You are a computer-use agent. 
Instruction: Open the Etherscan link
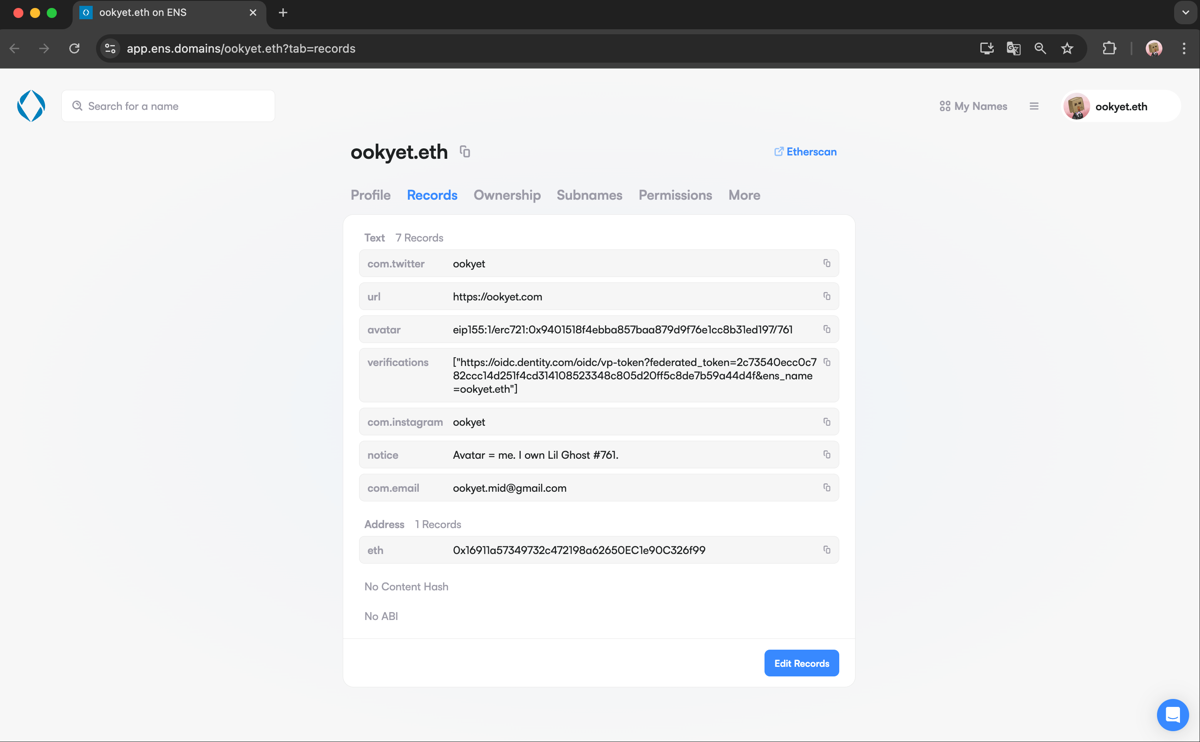[805, 152]
